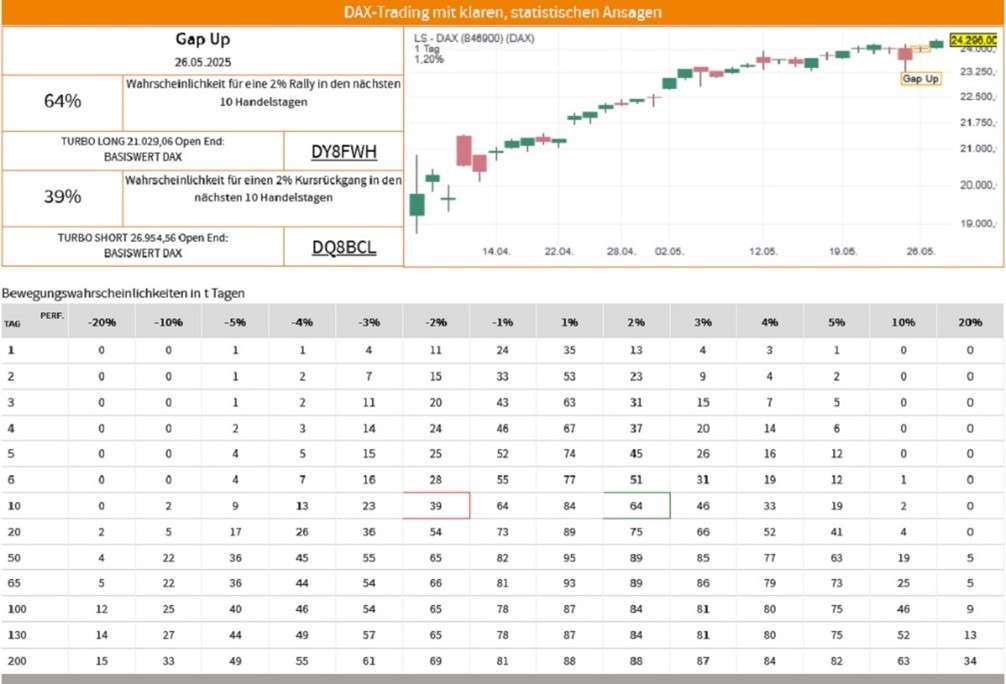Screen dimensions: 1006x684
Task: Click the 12.05. date axis label
Action: tap(763, 251)
